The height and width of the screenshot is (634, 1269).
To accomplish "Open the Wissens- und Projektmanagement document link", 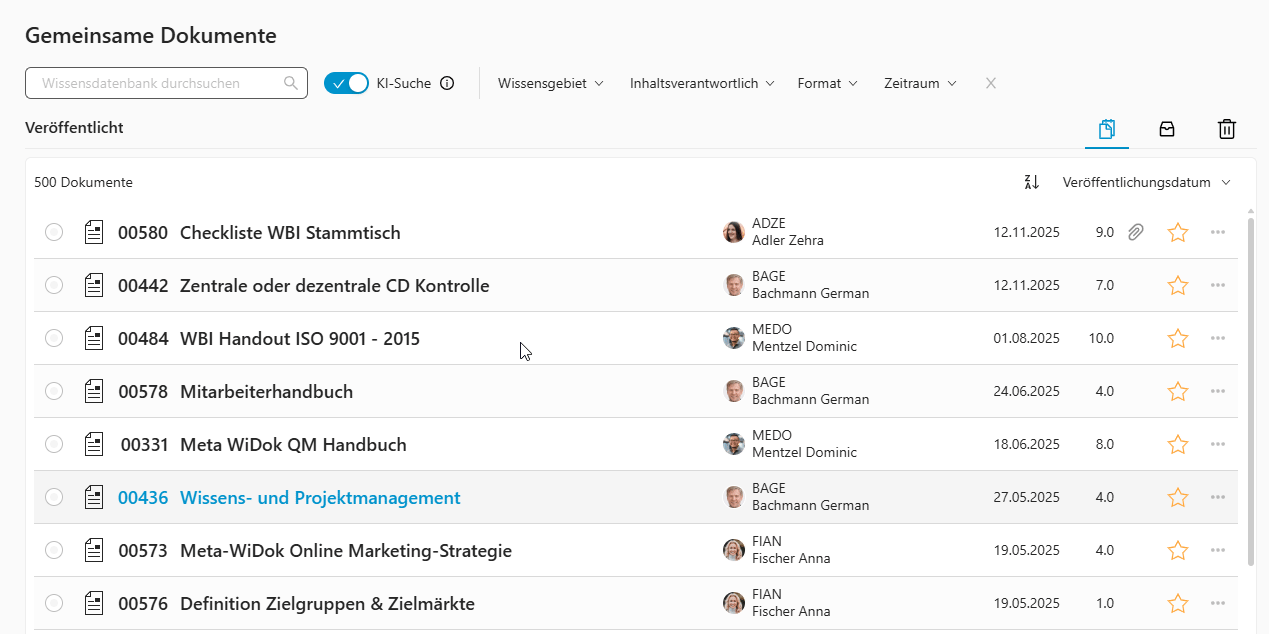I will [x=320, y=497].
